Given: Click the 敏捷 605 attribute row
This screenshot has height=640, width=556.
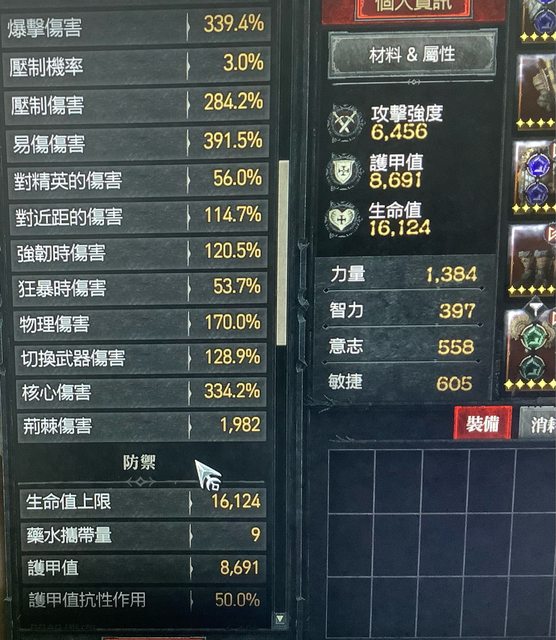Looking at the screenshot, I should pos(401,383).
